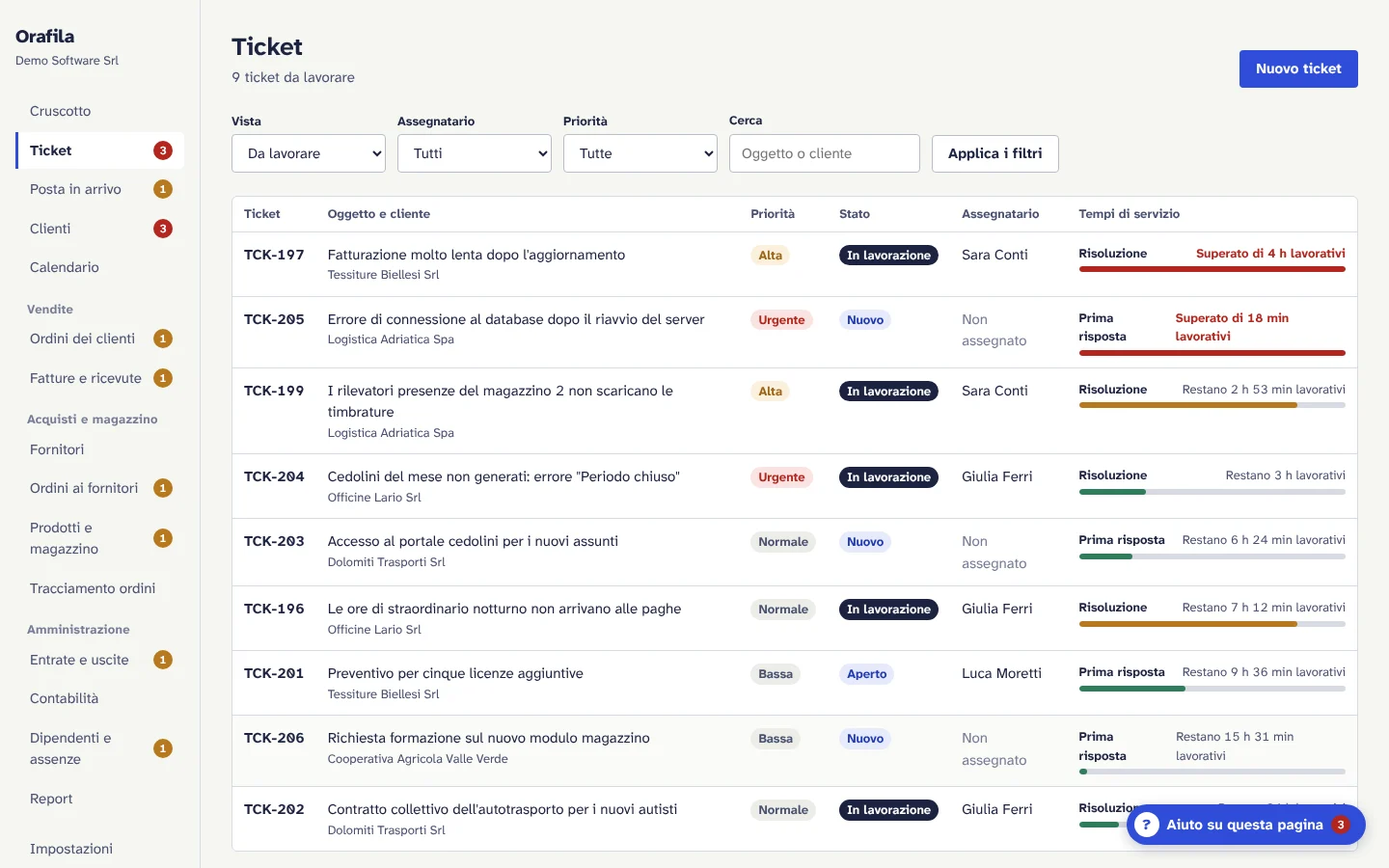Click Applica i filtri button
The image size is (1389, 868).
point(995,153)
